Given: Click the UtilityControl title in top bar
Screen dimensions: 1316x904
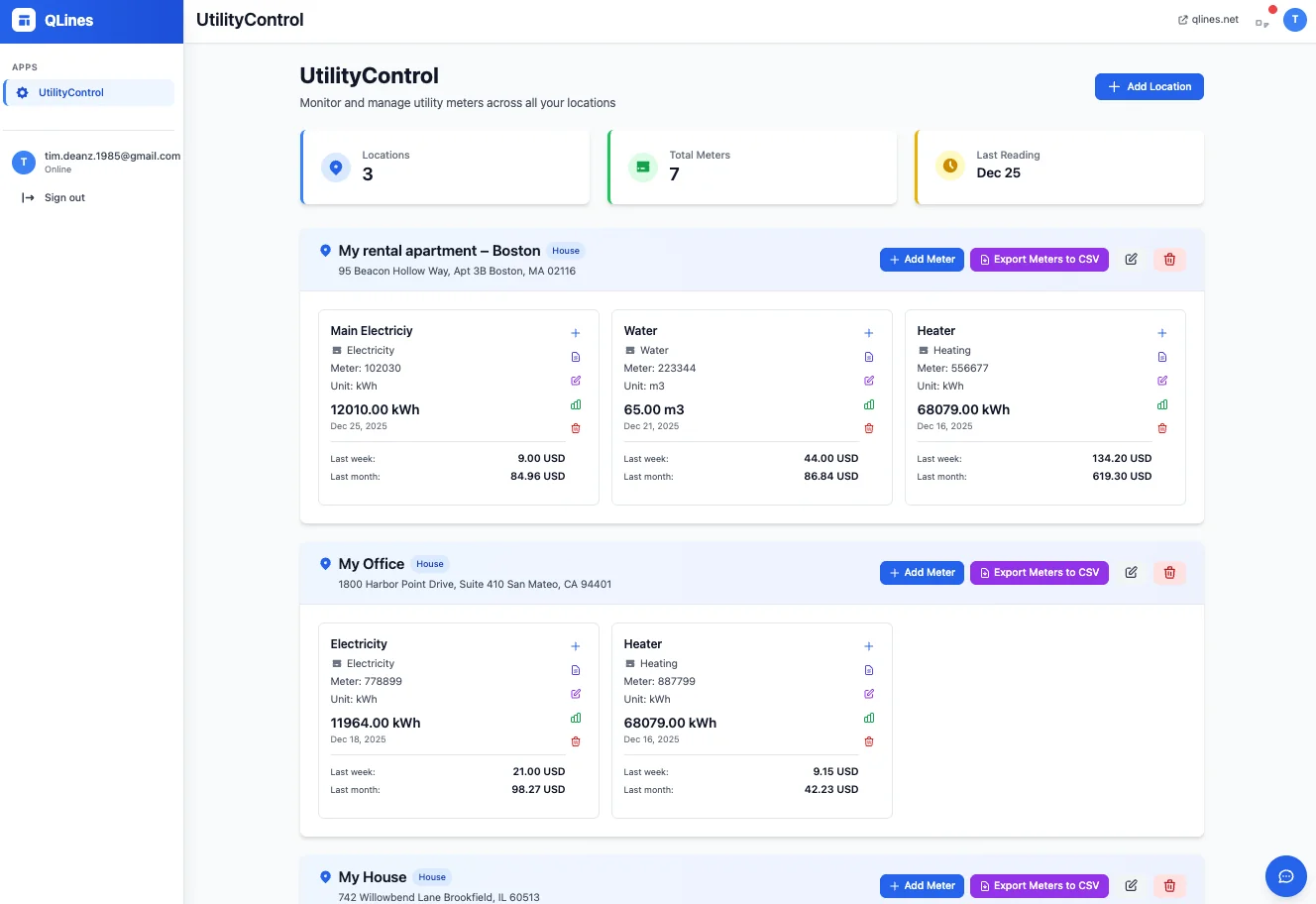Looking at the screenshot, I should pos(250,20).
